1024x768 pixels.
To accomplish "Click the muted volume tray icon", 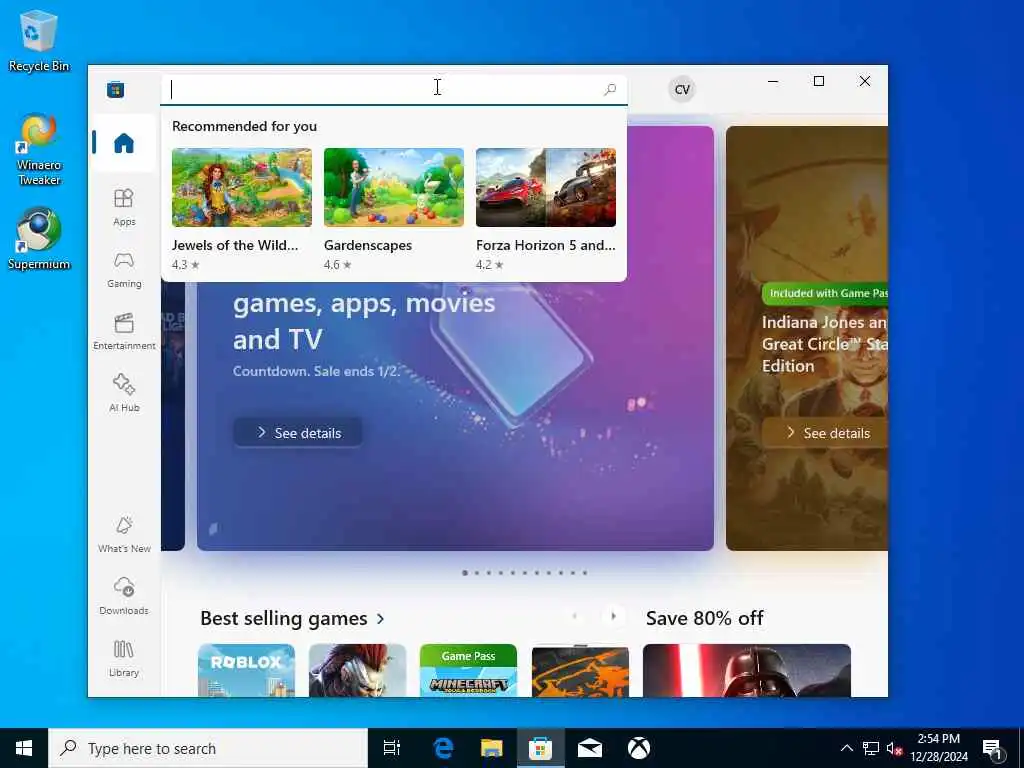I will (x=894, y=748).
